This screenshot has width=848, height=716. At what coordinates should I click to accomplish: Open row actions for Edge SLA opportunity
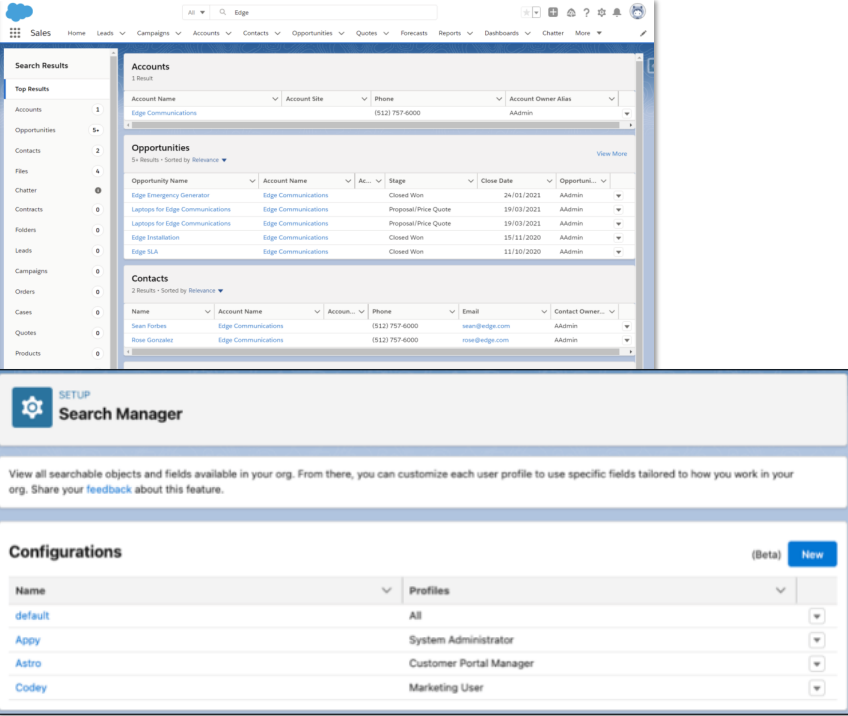tap(618, 252)
